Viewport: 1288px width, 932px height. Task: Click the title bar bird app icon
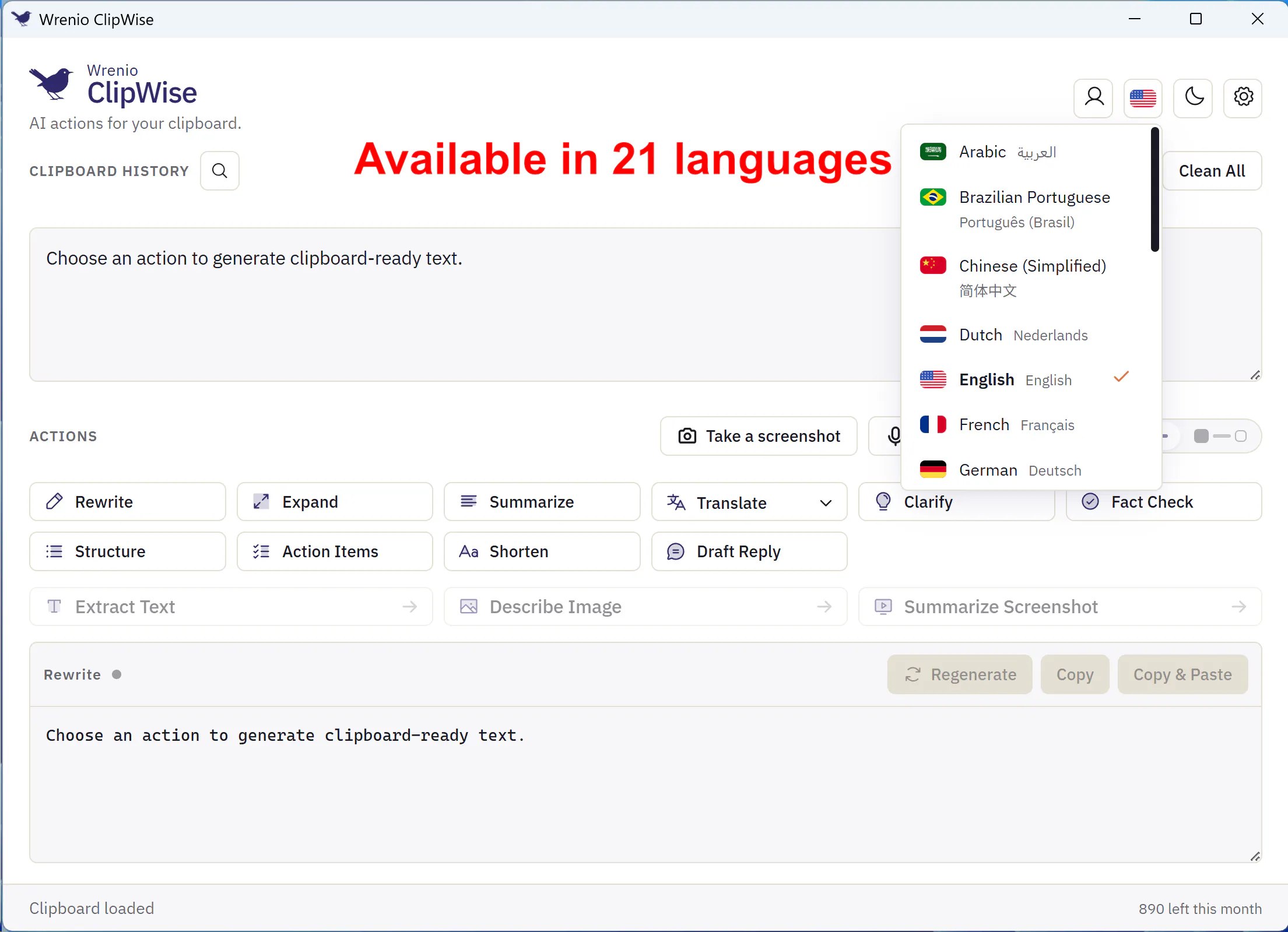click(x=22, y=19)
